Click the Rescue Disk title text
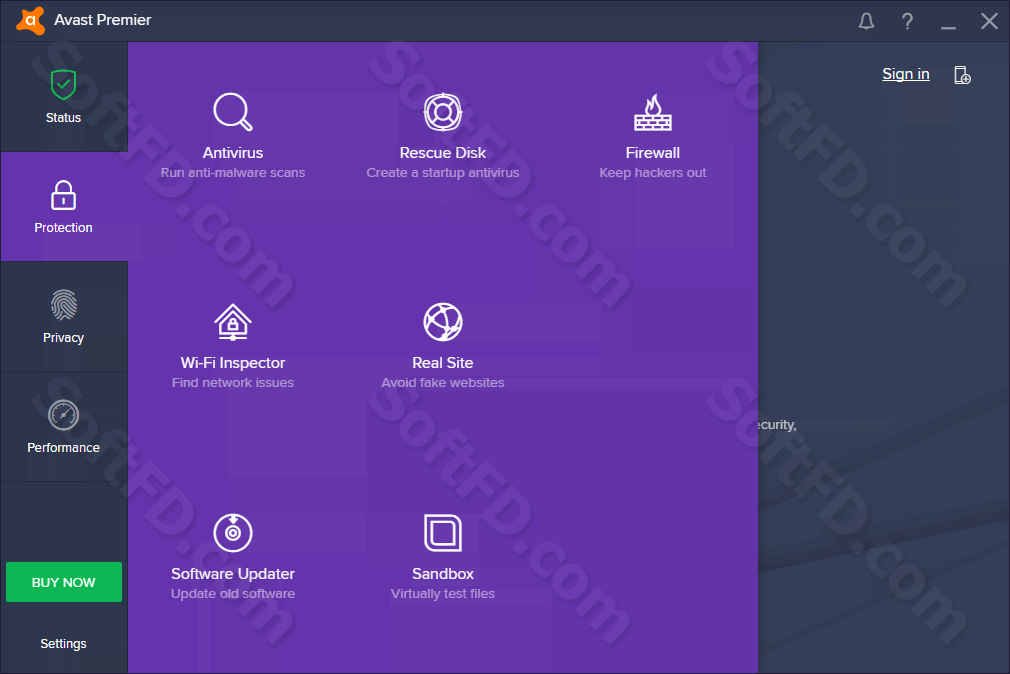This screenshot has height=674, width=1010. [443, 153]
